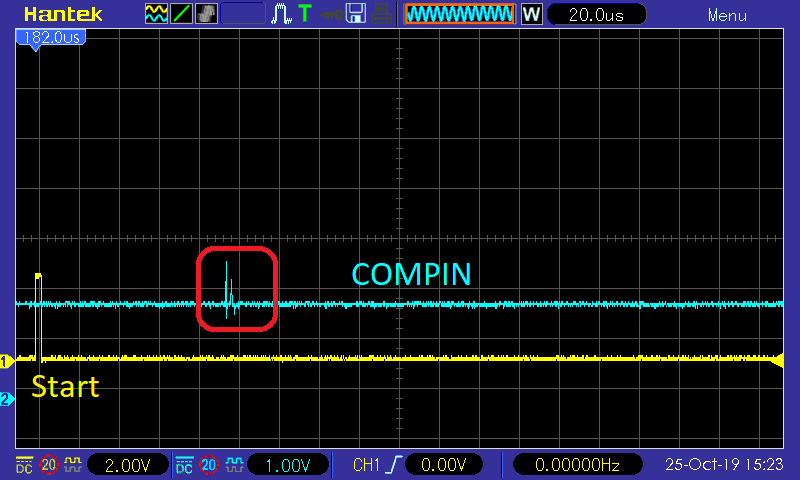Click the grayed-out key lock icon
The width and height of the screenshot is (800, 480).
click(x=332, y=15)
